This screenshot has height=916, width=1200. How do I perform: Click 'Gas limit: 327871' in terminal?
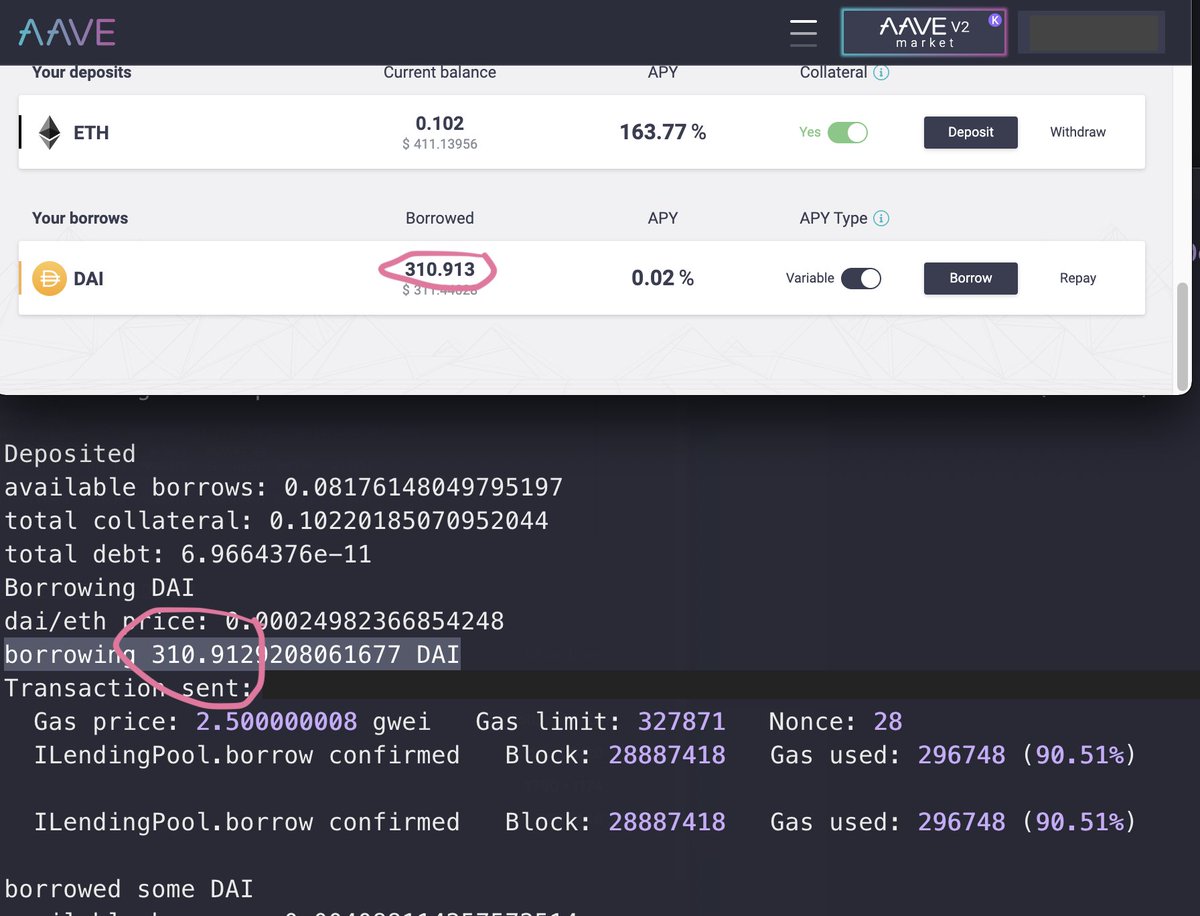(x=601, y=721)
